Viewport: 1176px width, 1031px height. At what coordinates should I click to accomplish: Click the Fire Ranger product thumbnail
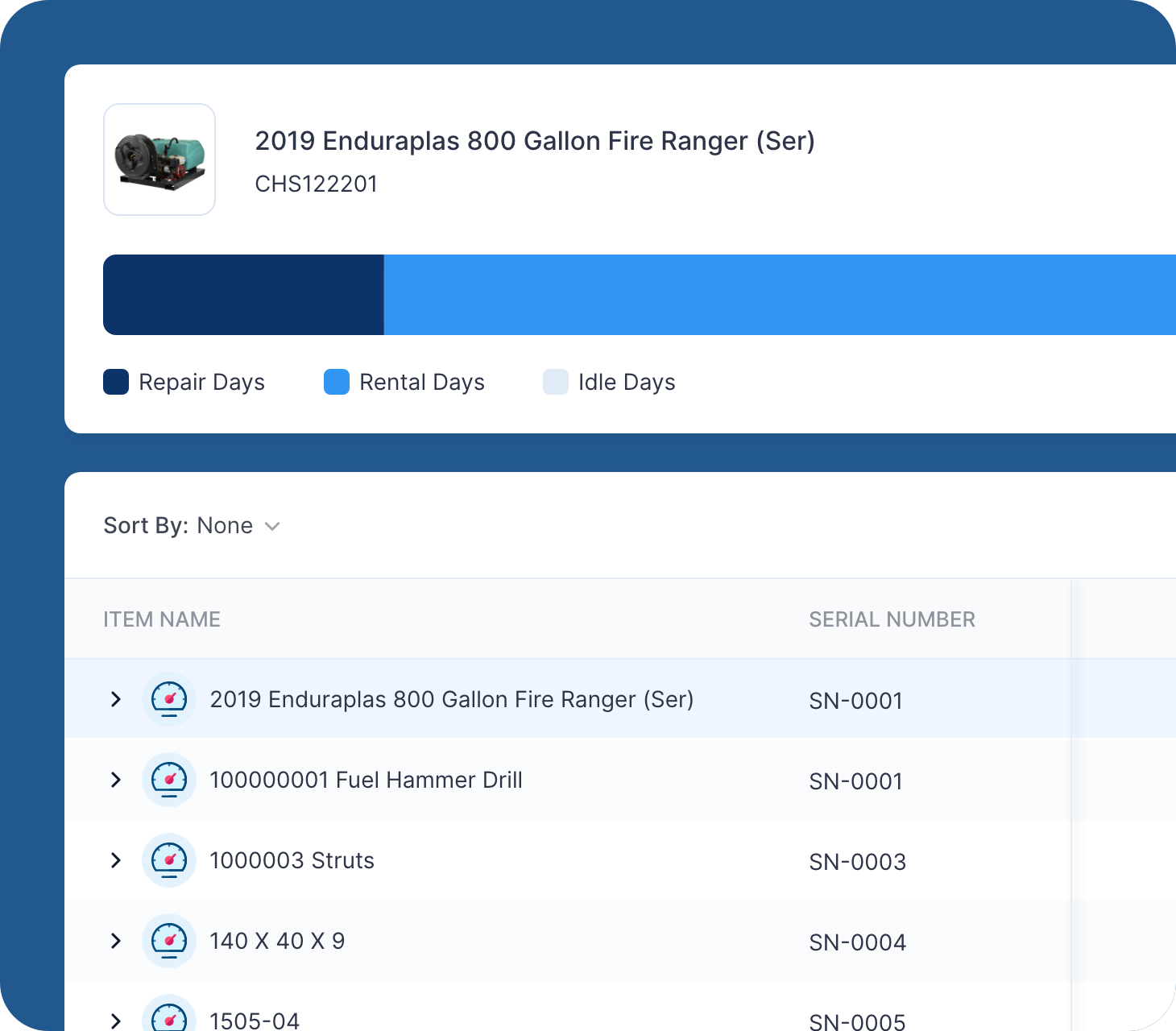tap(159, 159)
